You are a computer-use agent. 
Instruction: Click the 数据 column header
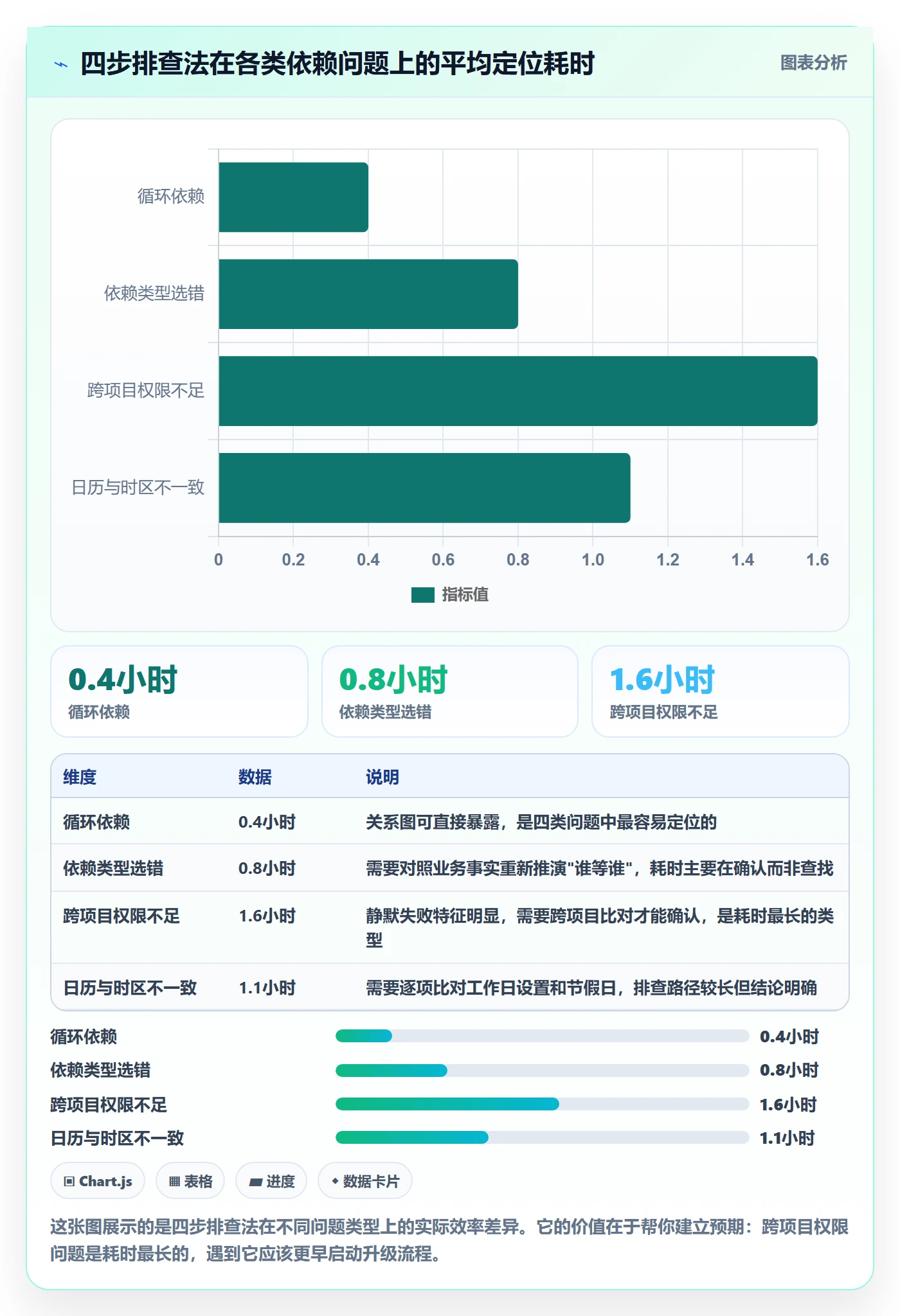[255, 777]
